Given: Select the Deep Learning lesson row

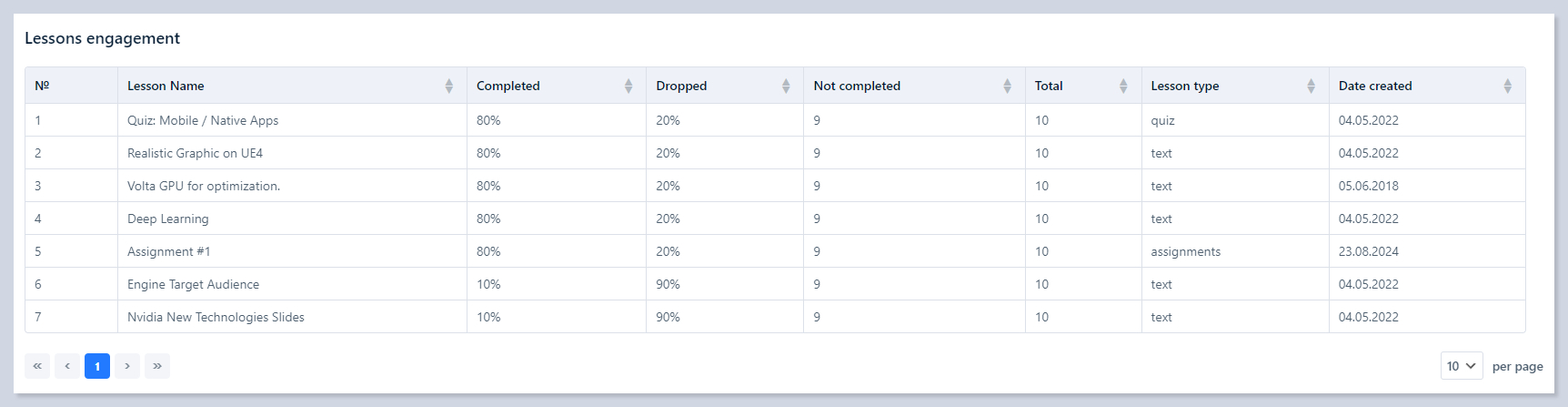Looking at the screenshot, I should tap(168, 219).
